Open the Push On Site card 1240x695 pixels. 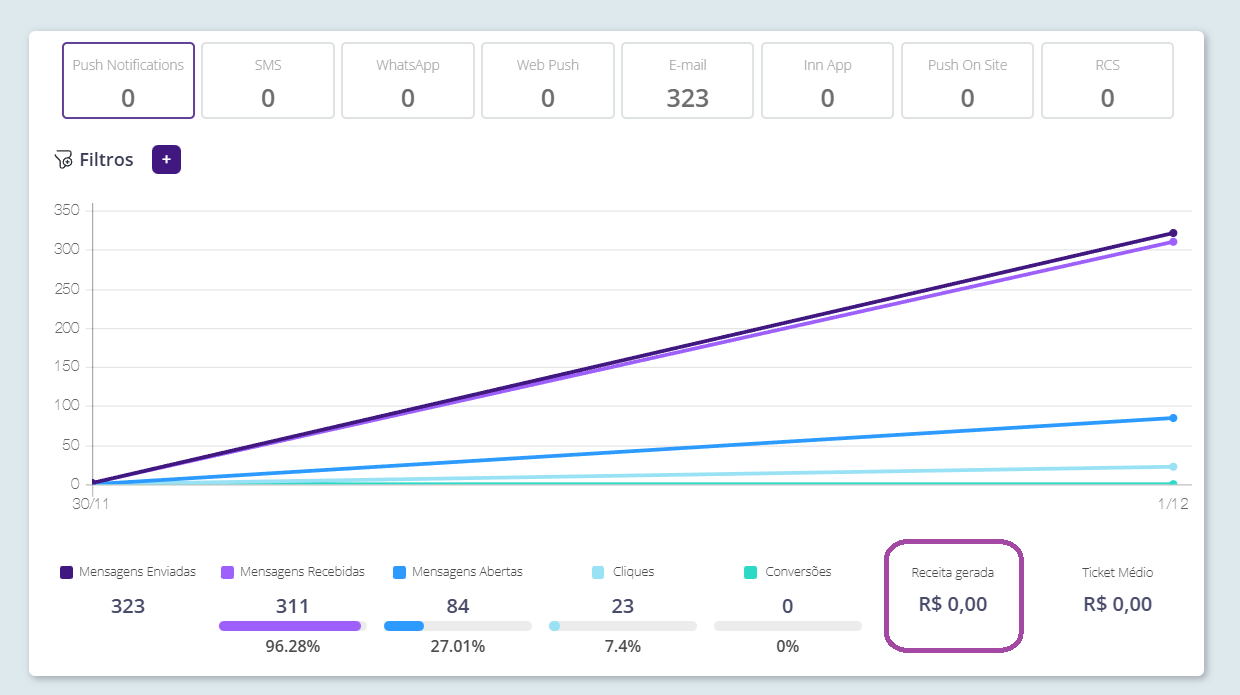pyautogui.click(x=968, y=80)
